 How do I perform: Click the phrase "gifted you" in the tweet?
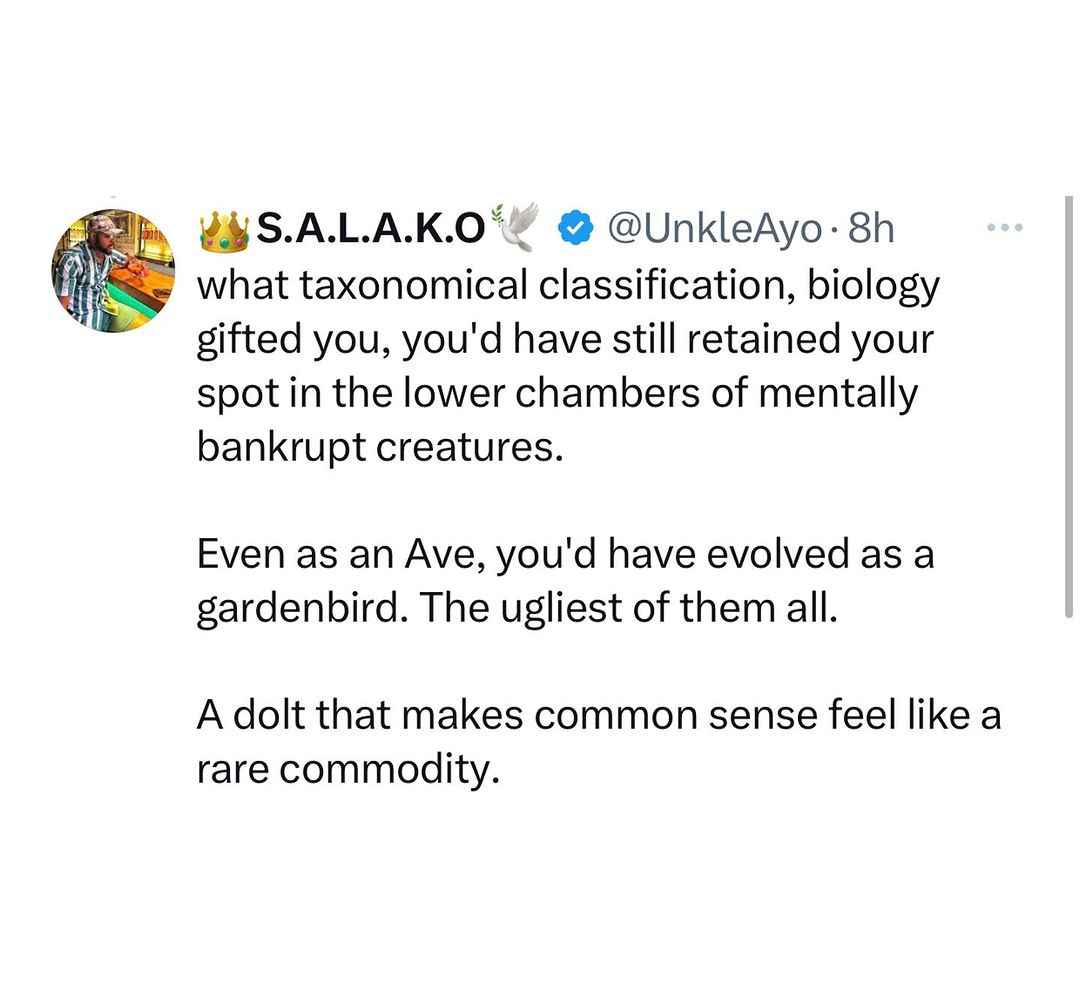(289, 340)
